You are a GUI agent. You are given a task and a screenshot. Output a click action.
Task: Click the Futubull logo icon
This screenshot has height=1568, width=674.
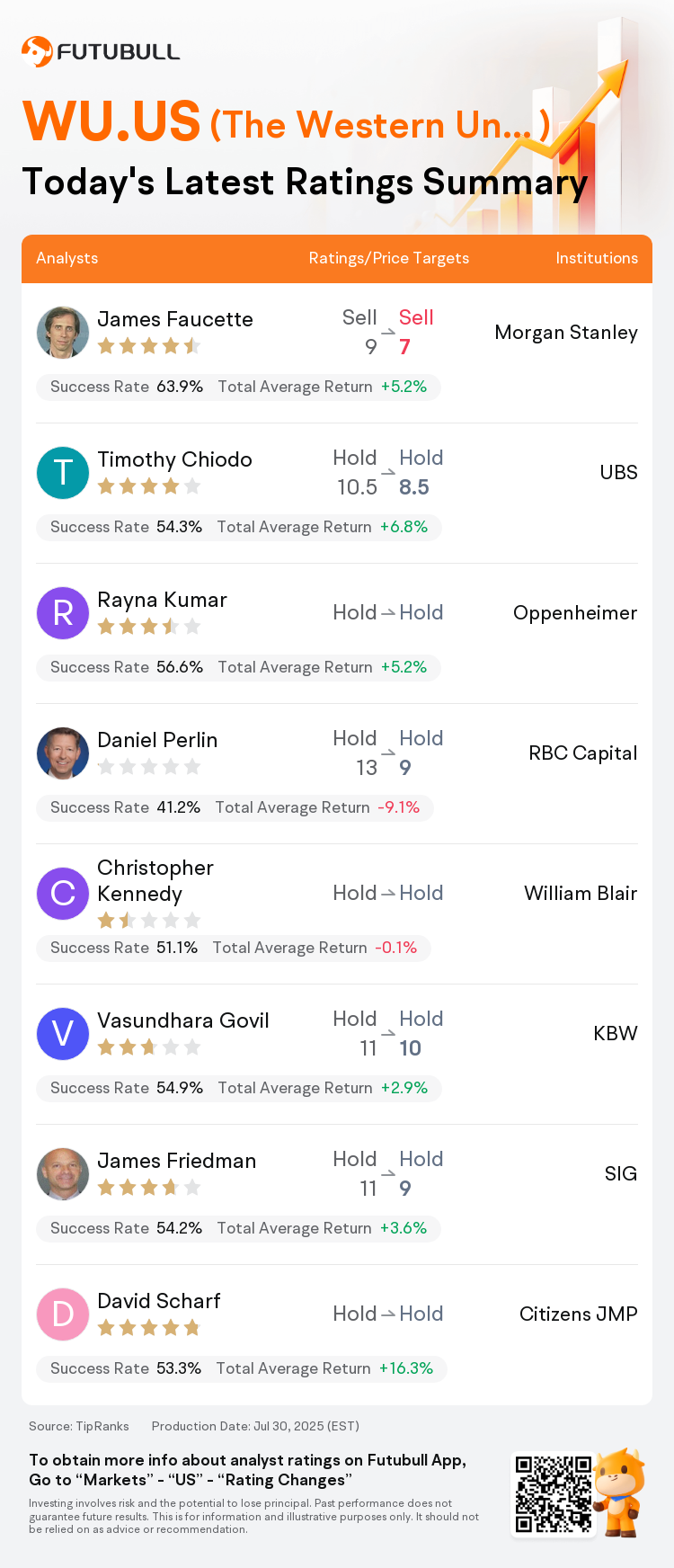pos(37,51)
